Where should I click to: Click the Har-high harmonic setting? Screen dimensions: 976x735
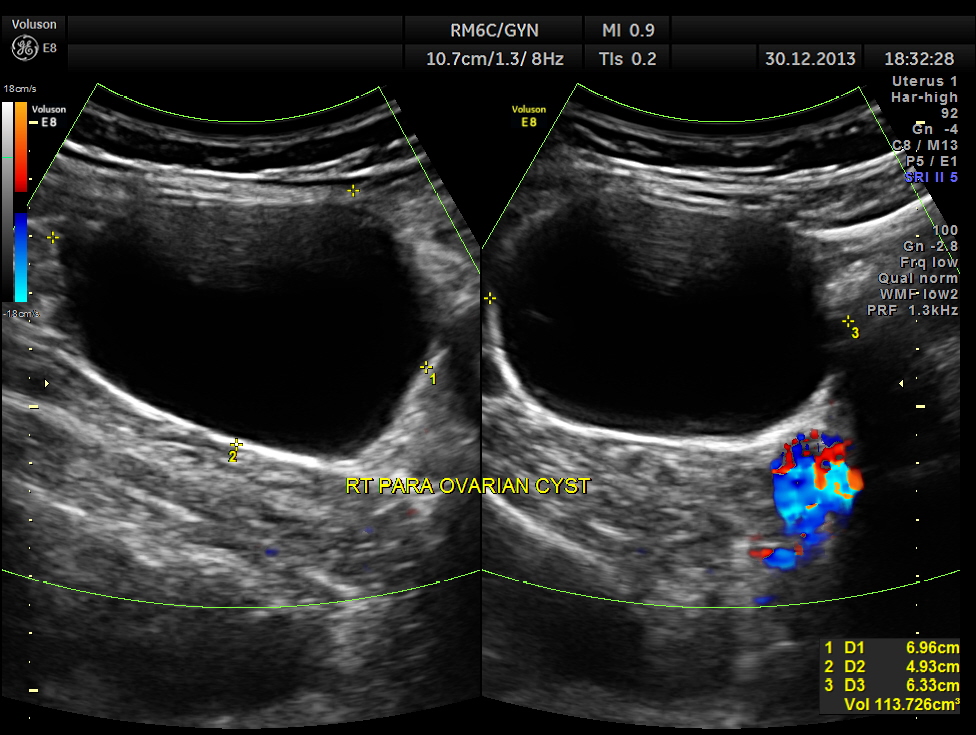click(924, 97)
